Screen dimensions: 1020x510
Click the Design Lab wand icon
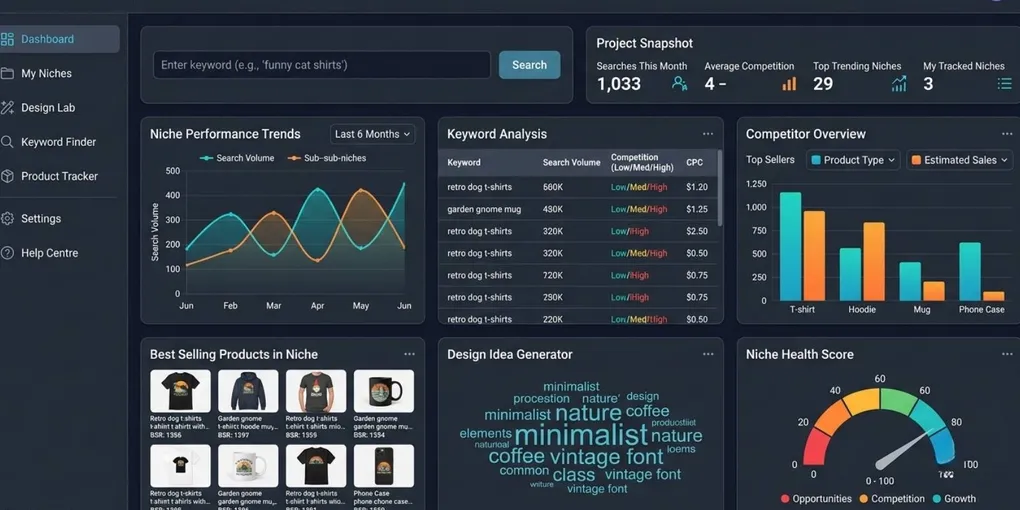coord(7,108)
